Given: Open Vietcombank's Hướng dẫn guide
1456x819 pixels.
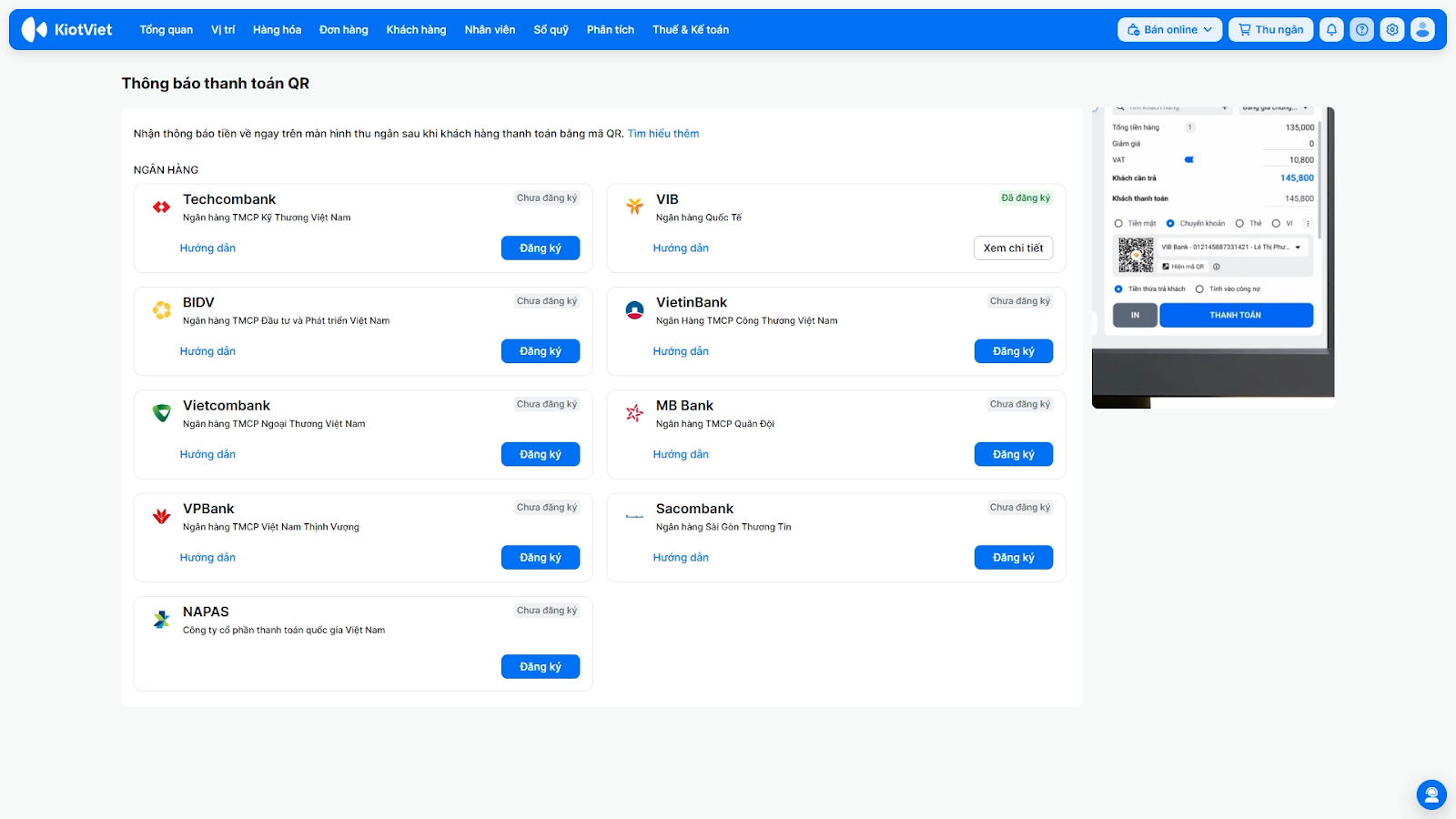Looking at the screenshot, I should 207,454.
